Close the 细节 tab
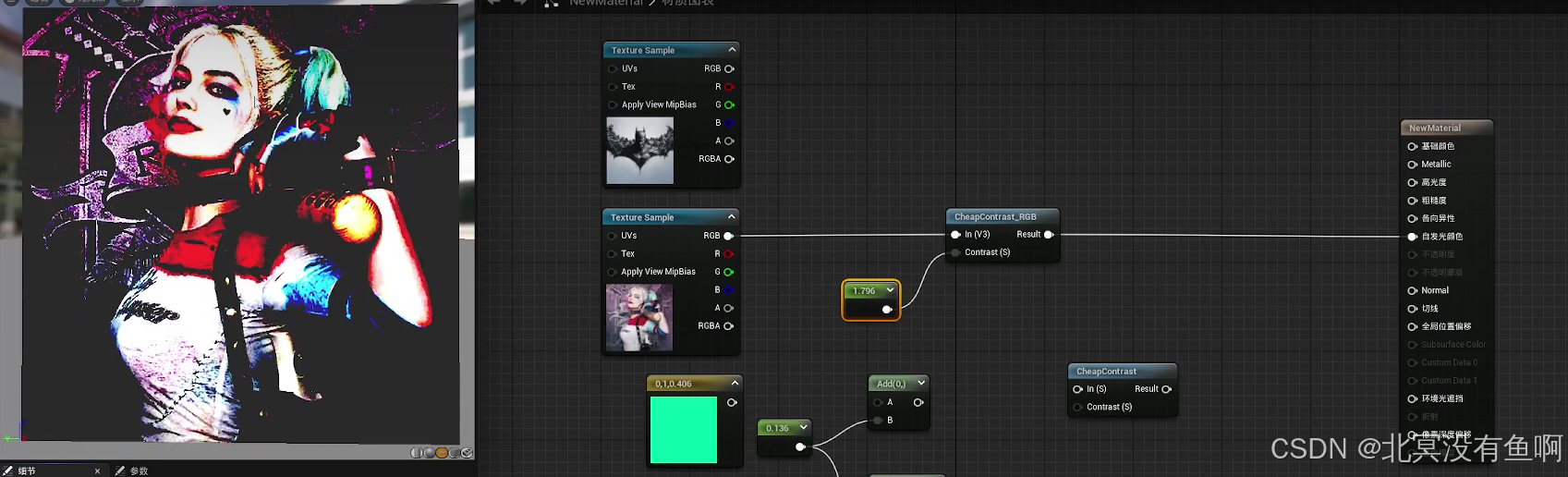Screen dimensions: 1568x477 [x=97, y=471]
